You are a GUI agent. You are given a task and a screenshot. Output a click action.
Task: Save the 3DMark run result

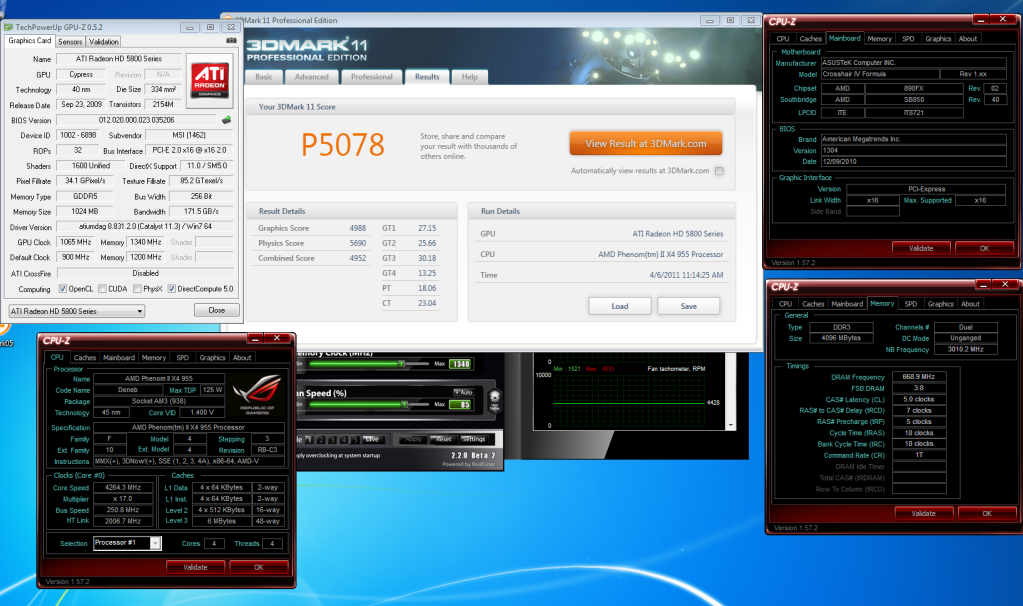(688, 306)
